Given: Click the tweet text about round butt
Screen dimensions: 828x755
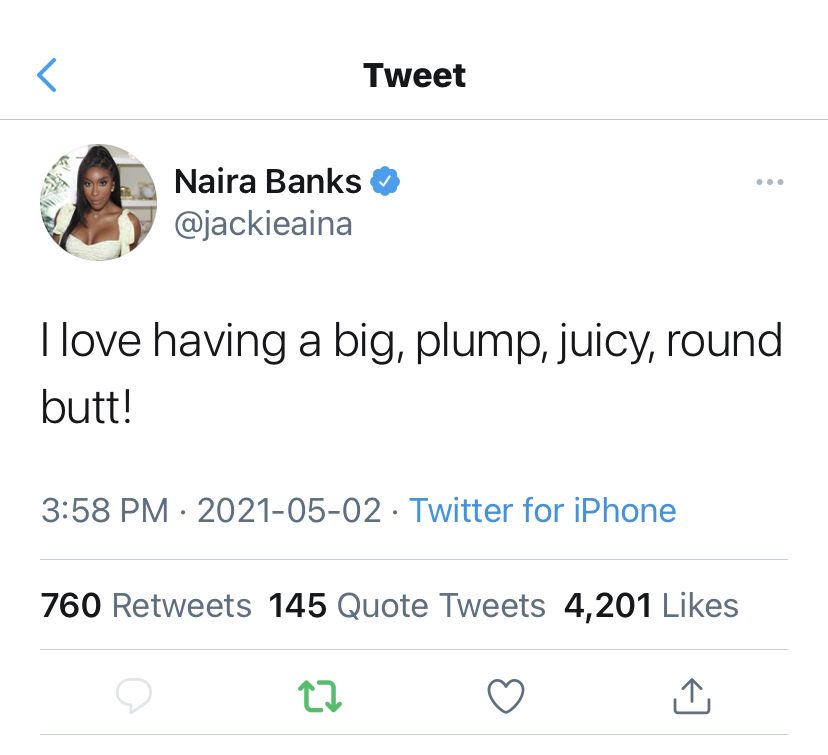Looking at the screenshot, I should (x=411, y=374).
